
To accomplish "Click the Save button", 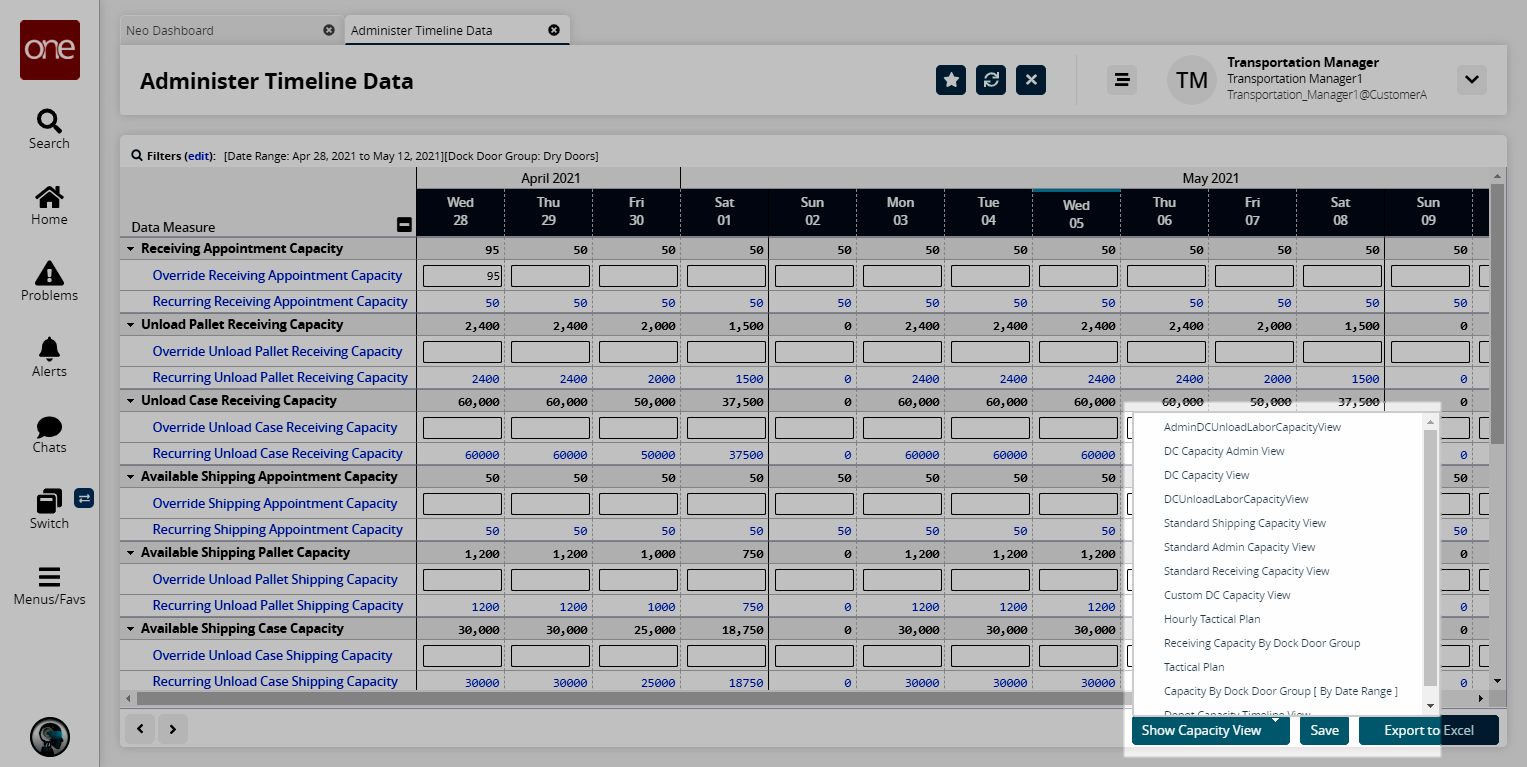I will pyautogui.click(x=1324, y=730).
